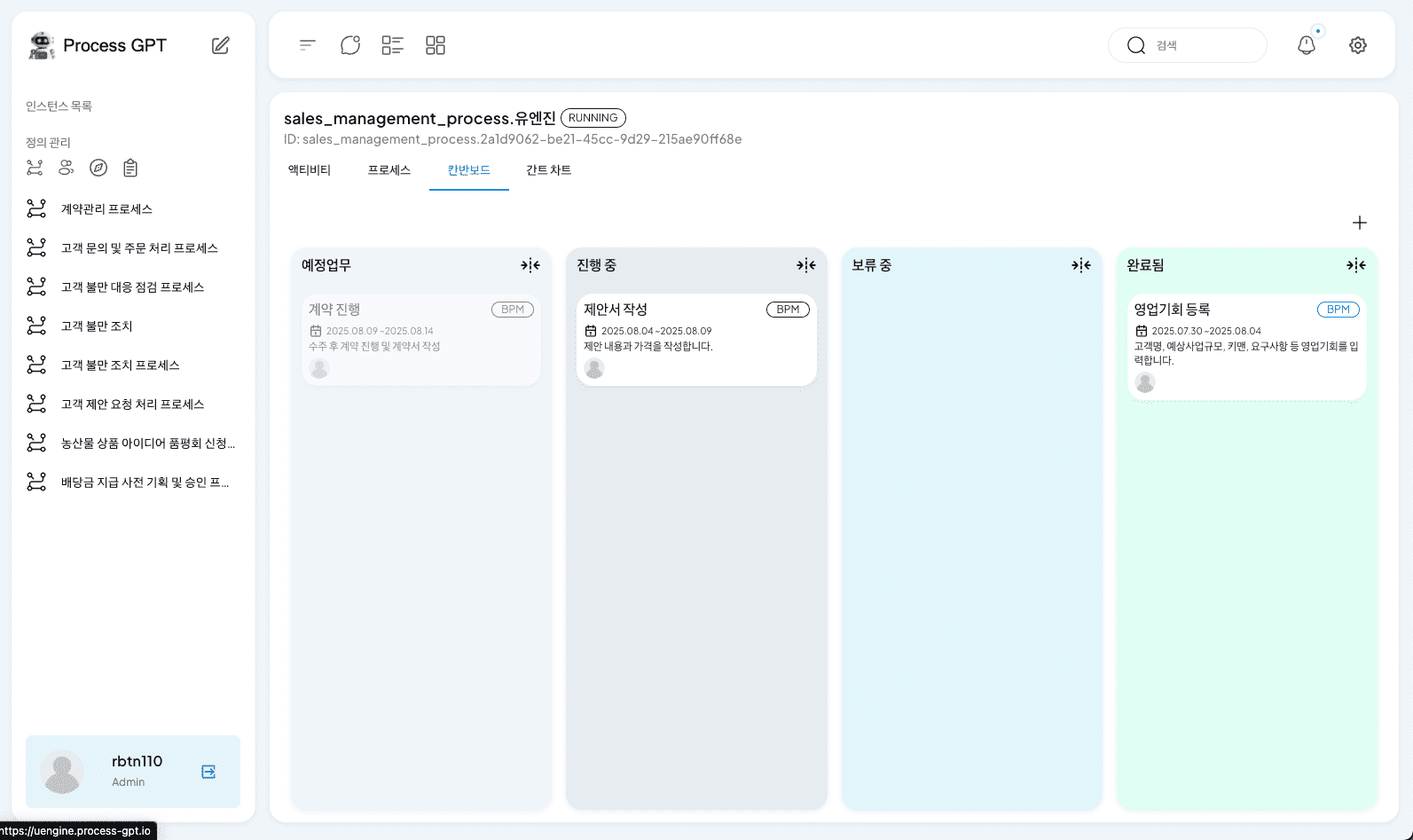
Task: Click the 검색 search field
Action: click(x=1197, y=45)
